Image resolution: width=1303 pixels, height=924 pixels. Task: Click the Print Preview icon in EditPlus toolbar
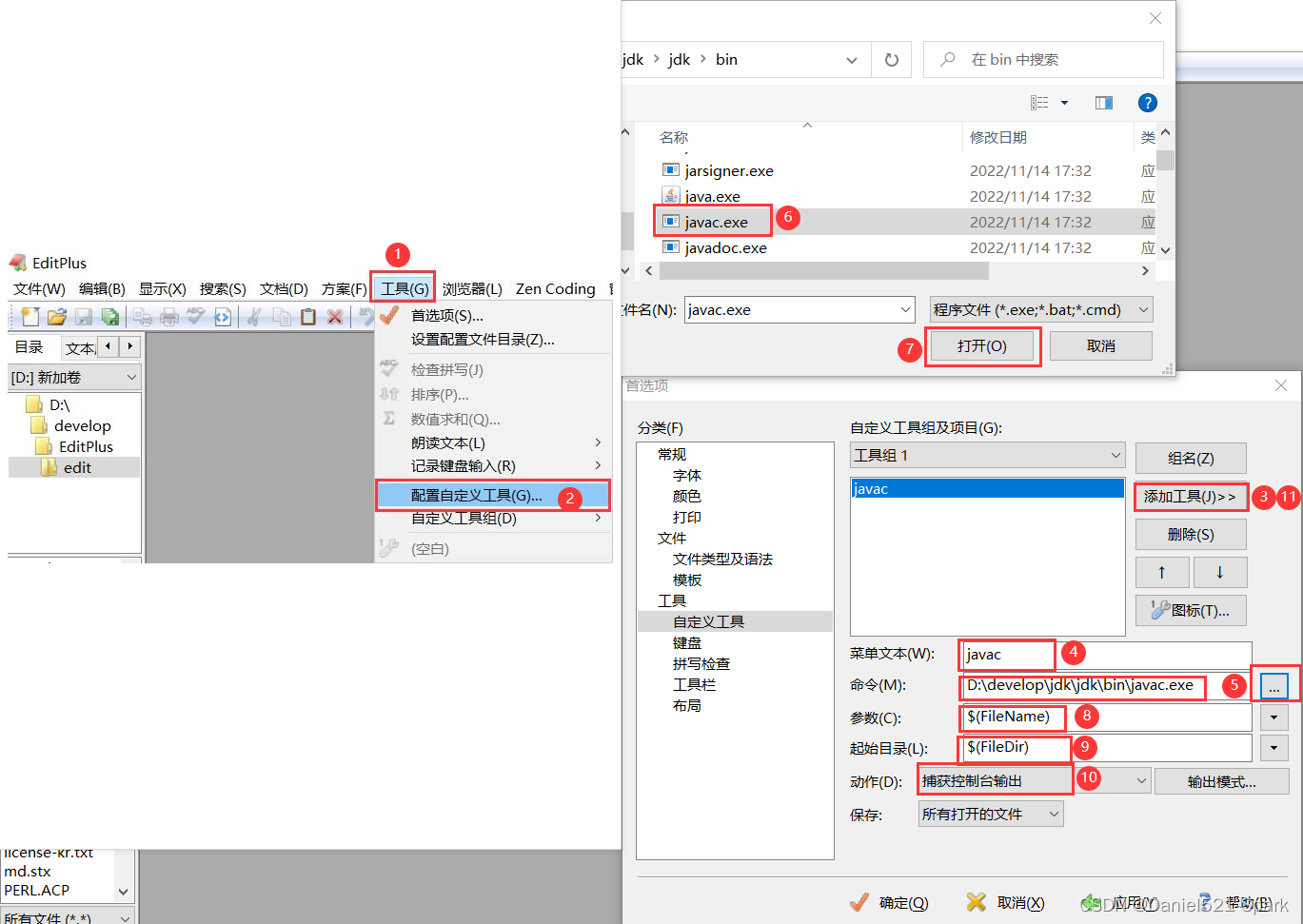tap(143, 317)
